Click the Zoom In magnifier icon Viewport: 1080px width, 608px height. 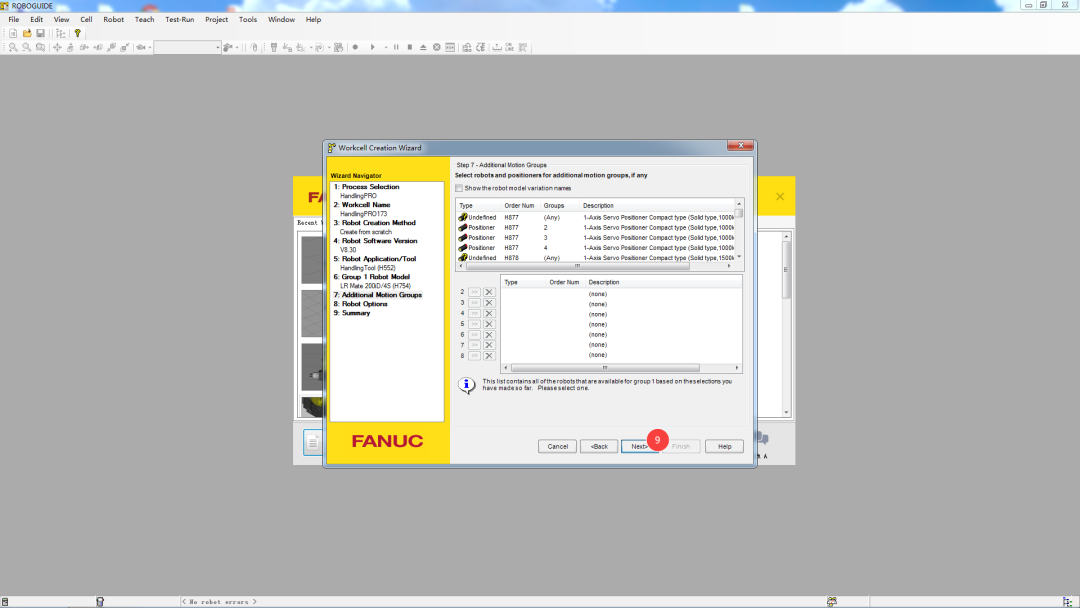coord(13,48)
